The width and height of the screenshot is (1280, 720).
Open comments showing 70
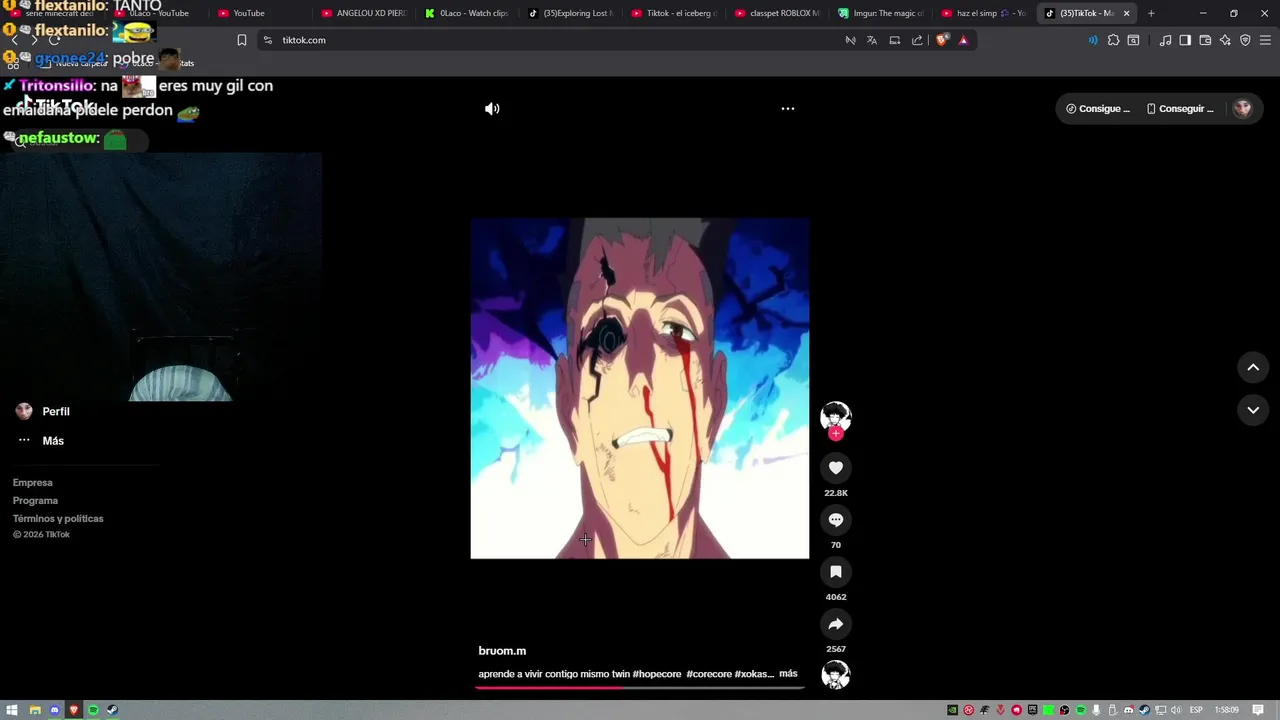pos(836,519)
